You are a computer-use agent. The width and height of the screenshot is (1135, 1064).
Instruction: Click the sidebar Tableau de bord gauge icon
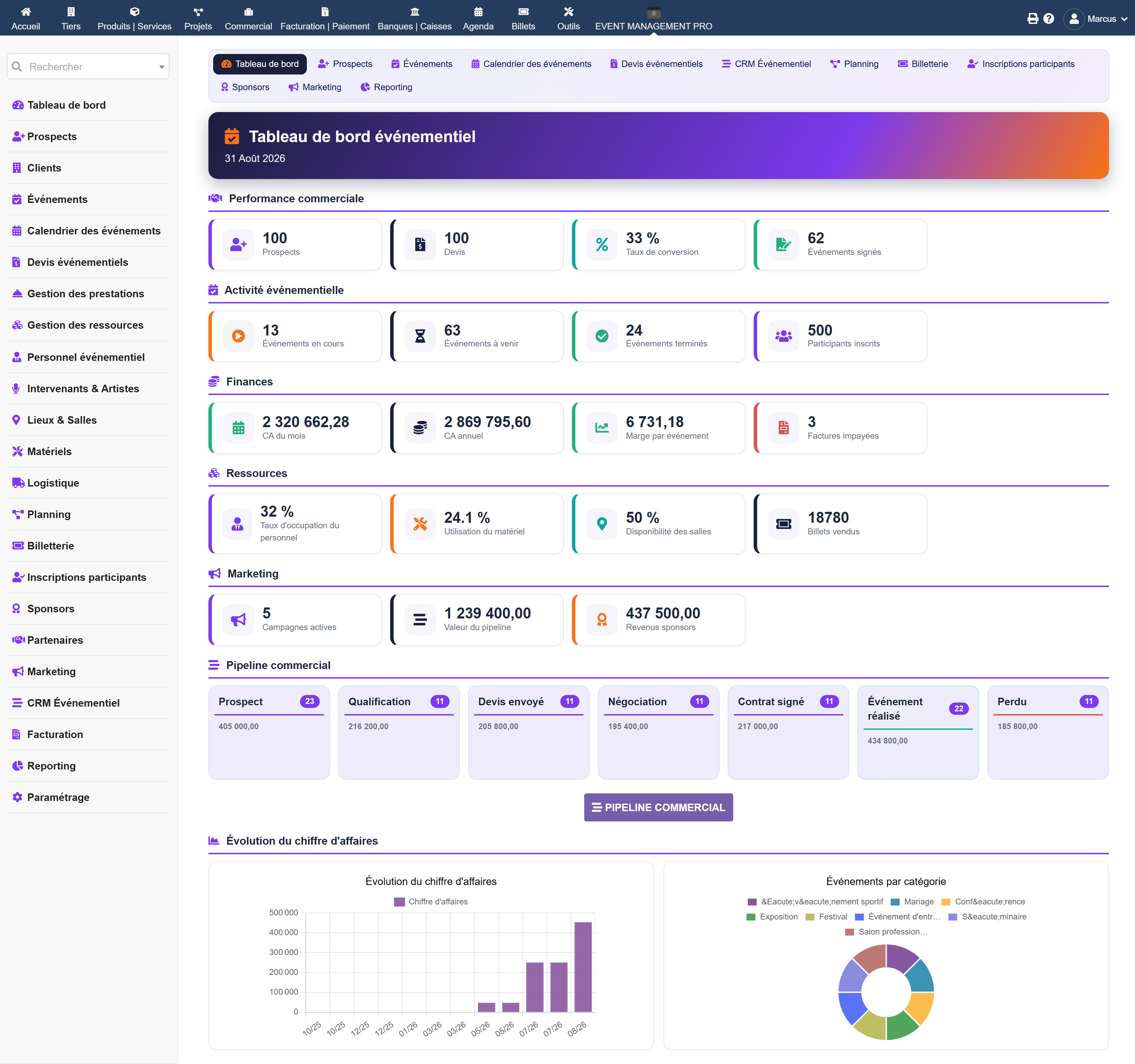point(18,105)
